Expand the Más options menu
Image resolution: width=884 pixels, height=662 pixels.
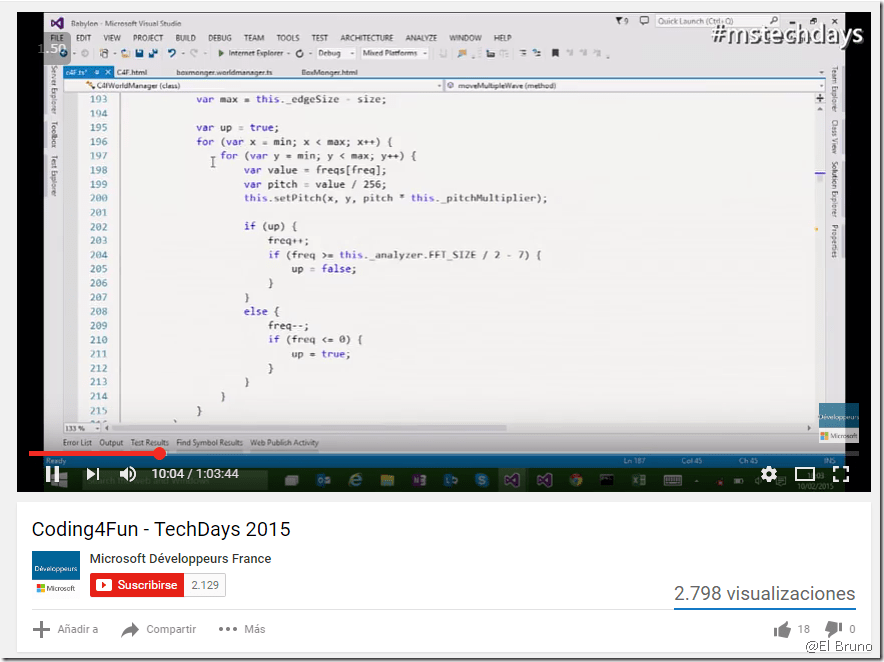pyautogui.click(x=228, y=629)
